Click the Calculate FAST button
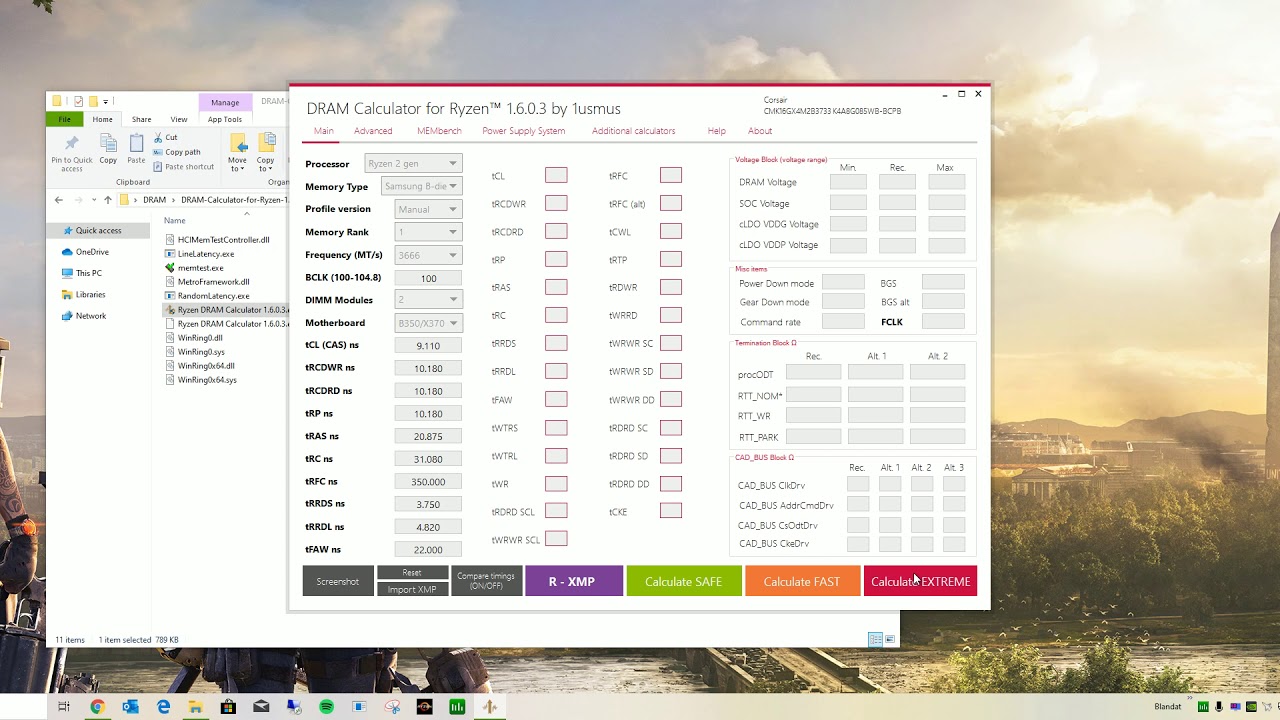 pos(802,581)
